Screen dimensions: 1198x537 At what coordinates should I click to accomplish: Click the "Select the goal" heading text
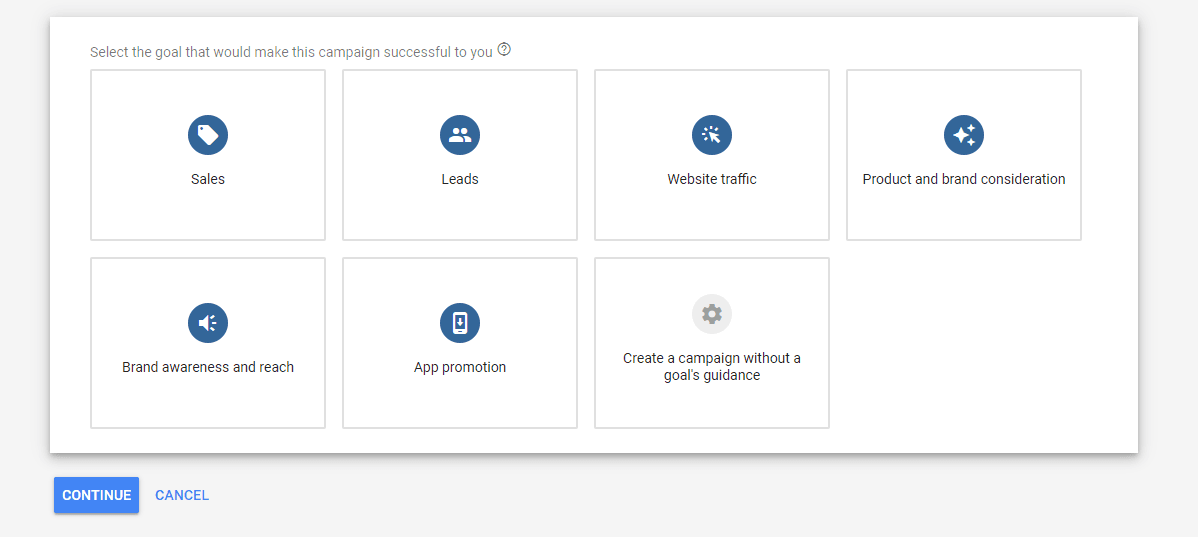(x=290, y=52)
